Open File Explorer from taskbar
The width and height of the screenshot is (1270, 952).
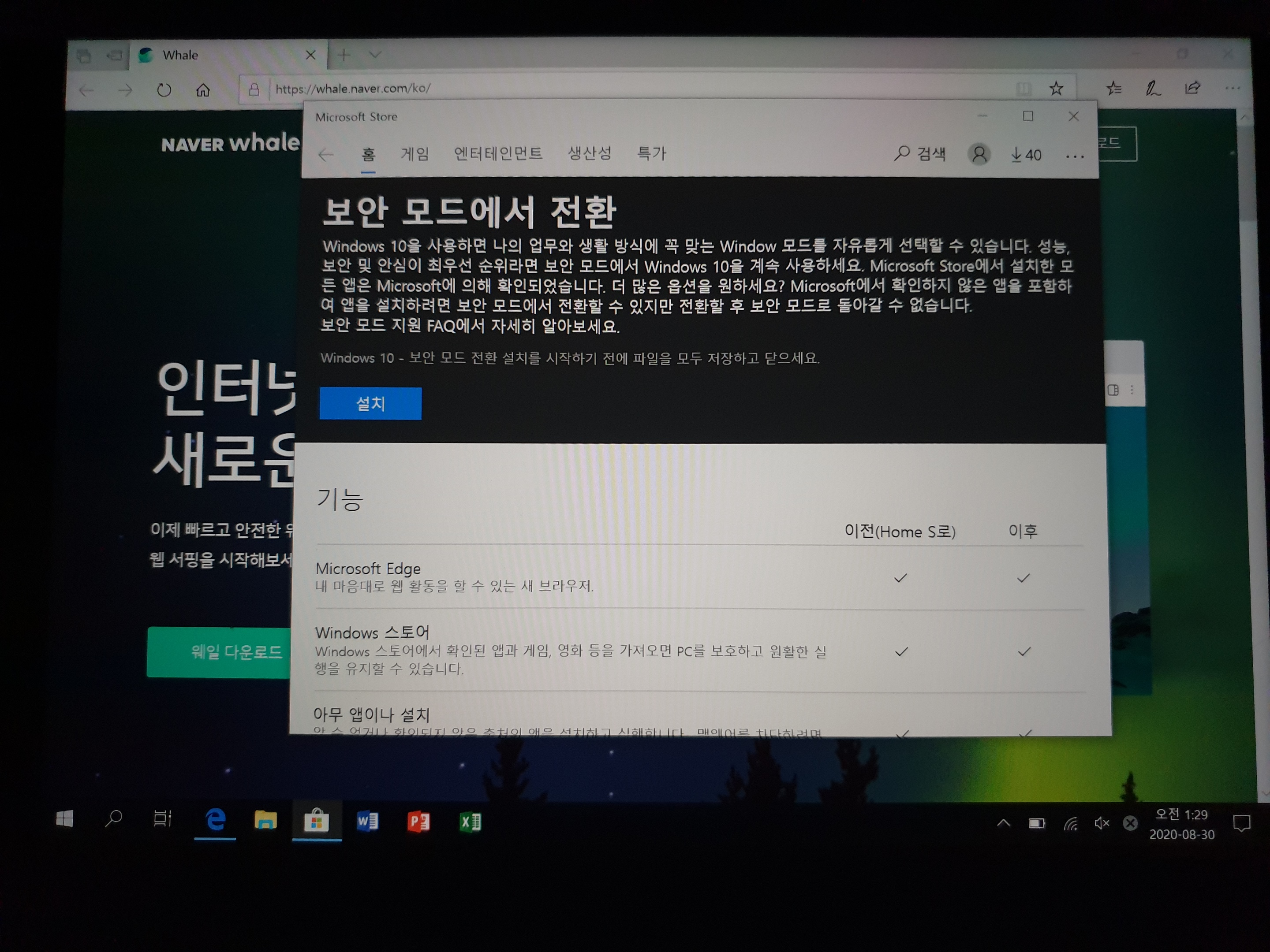click(x=265, y=820)
